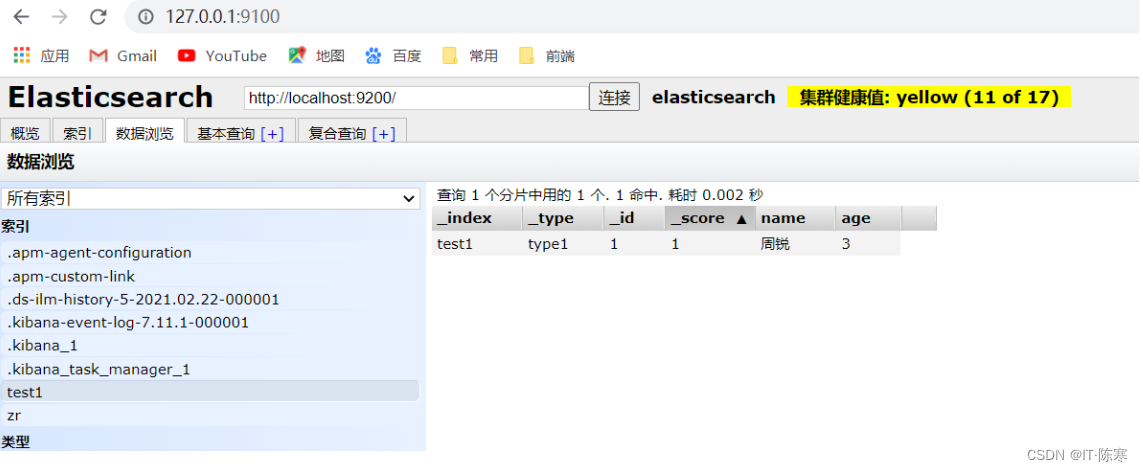Viewport: 1143px width, 472px height.
Task: Click the http://localhost:9200/ connection URL field
Action: click(416, 98)
